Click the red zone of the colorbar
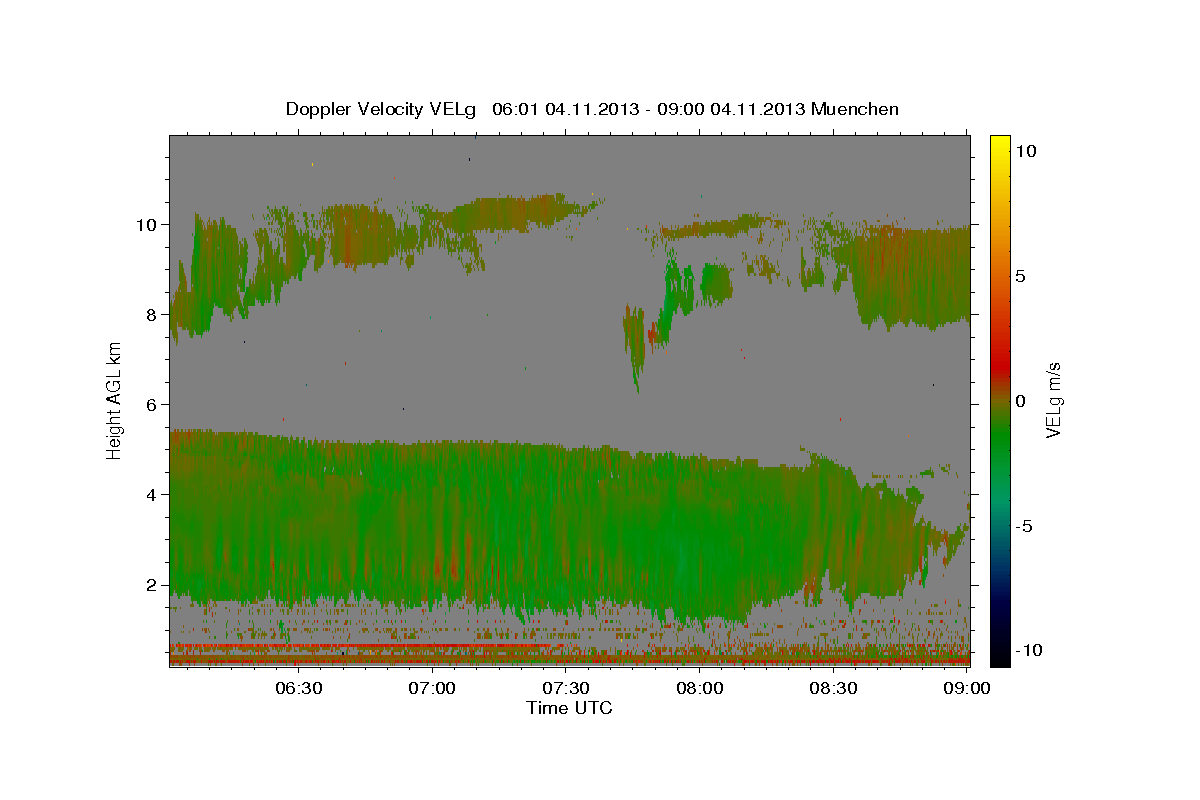The image size is (1200, 800). pyautogui.click(x=999, y=365)
